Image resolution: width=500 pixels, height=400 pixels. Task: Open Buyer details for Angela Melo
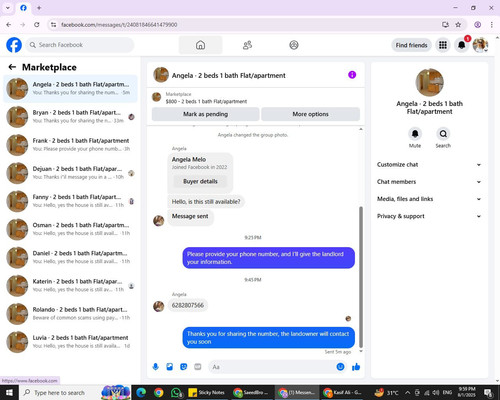(200, 181)
